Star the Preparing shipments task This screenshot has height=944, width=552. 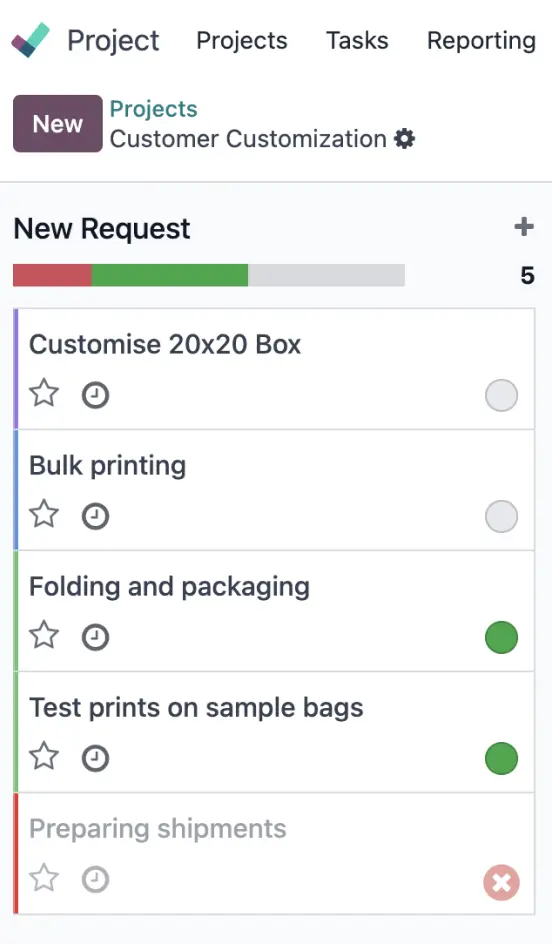[45, 878]
